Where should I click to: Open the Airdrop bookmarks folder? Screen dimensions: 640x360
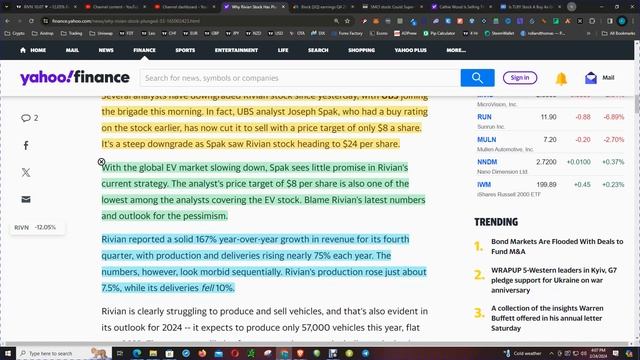(x=42, y=33)
